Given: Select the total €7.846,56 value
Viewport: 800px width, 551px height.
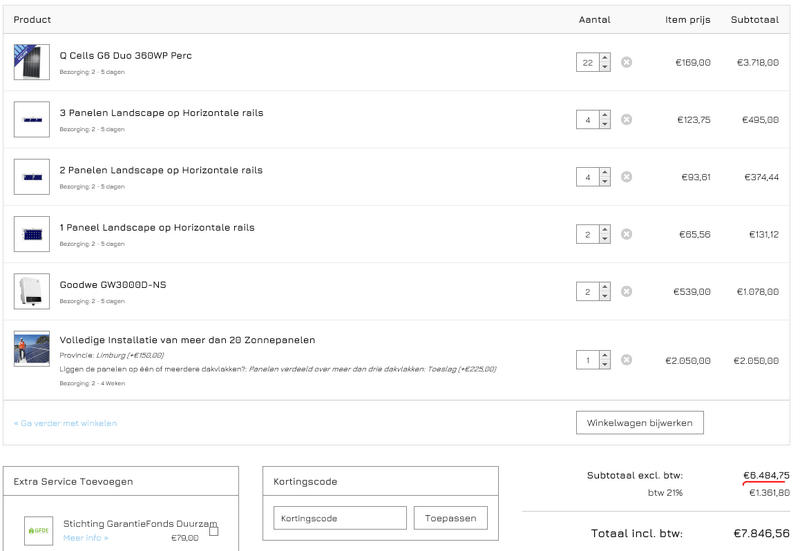Looking at the screenshot, I should point(762,533).
